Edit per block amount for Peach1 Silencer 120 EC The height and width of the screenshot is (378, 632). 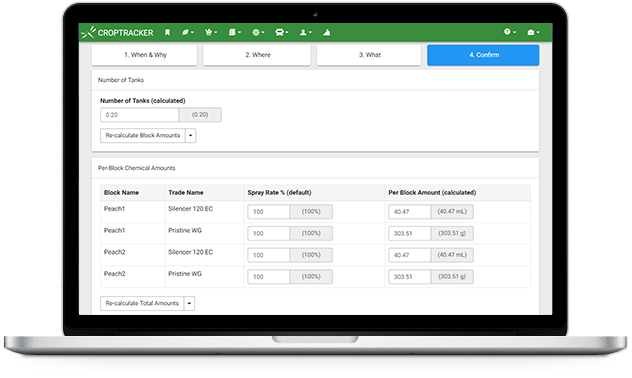pyautogui.click(x=410, y=212)
